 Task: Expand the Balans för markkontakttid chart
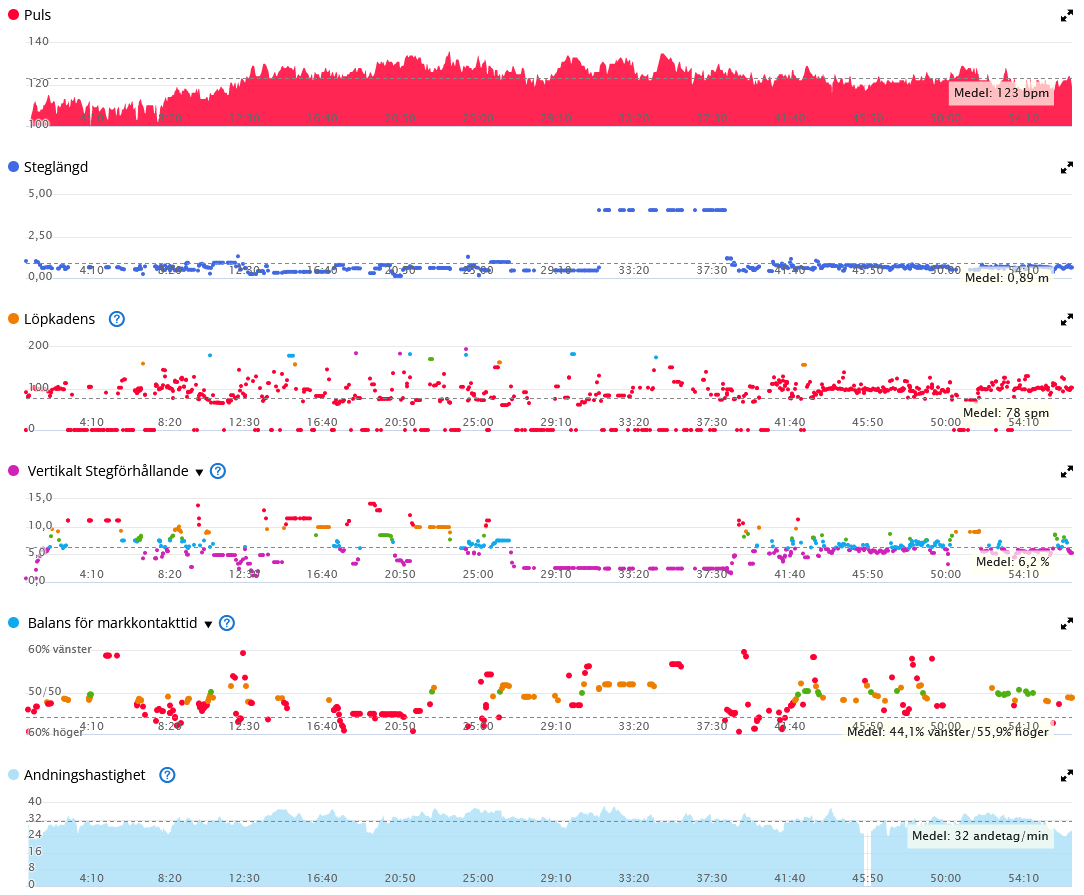tap(1067, 623)
